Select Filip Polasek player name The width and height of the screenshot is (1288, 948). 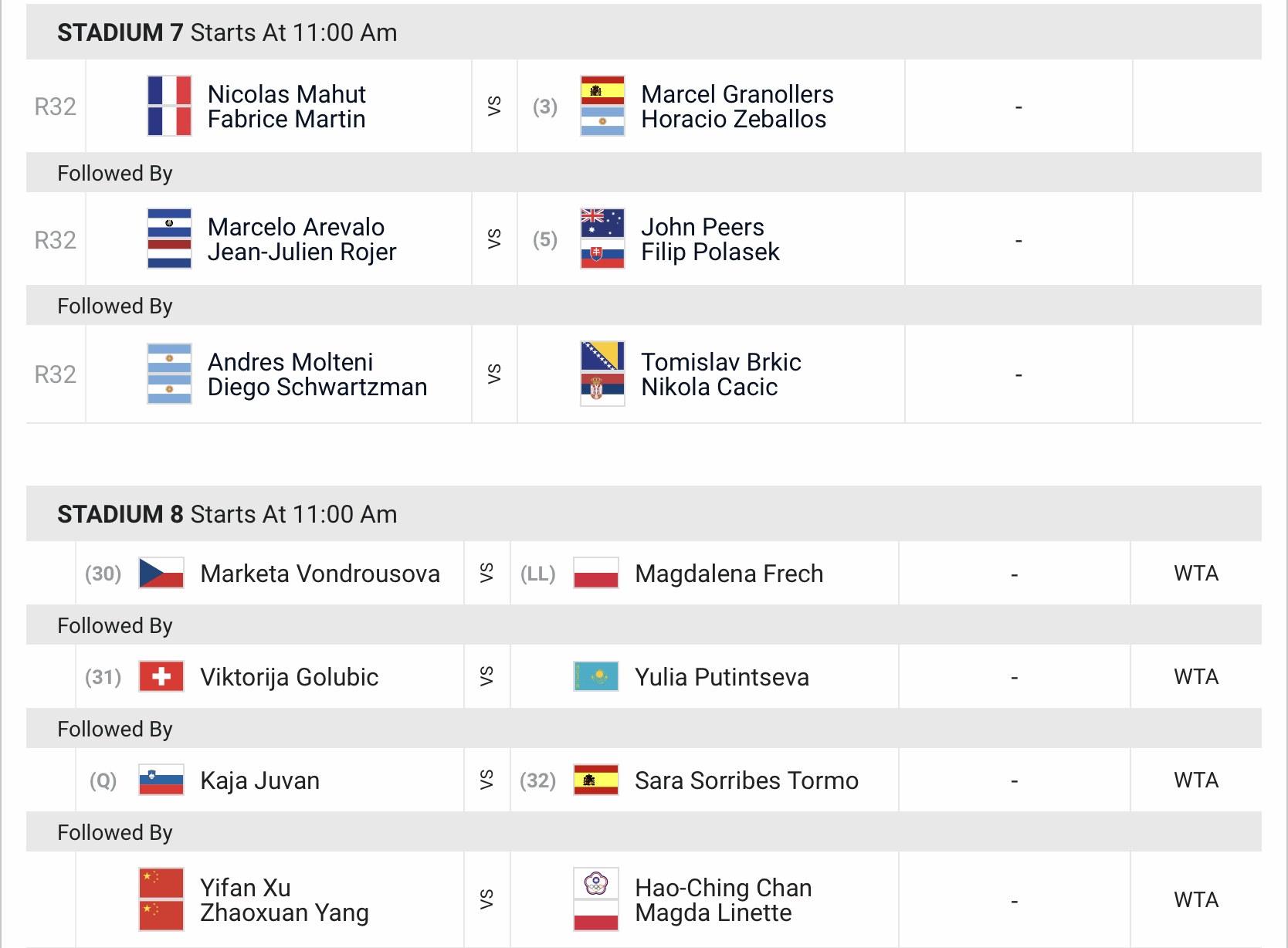pyautogui.click(x=710, y=252)
